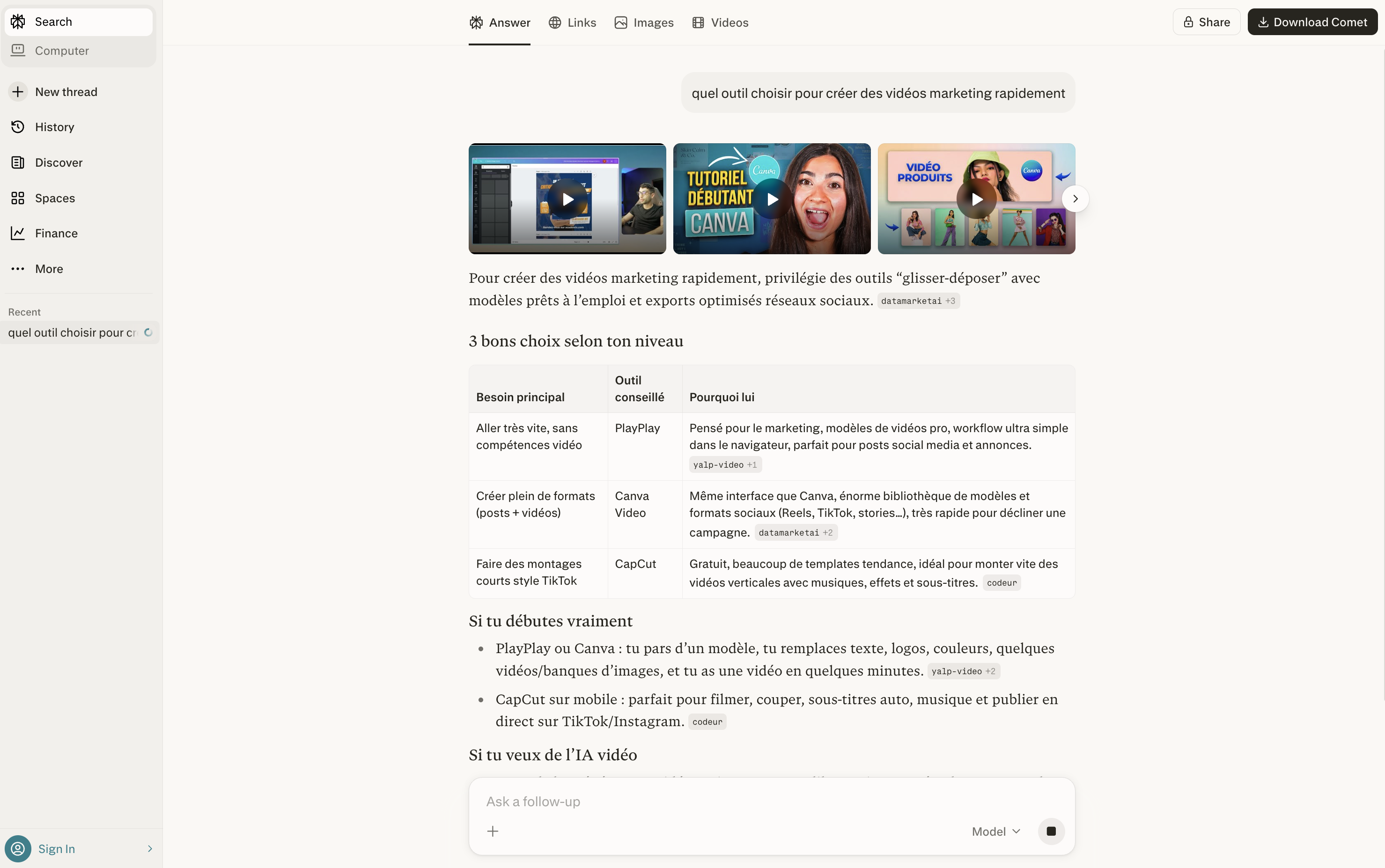The width and height of the screenshot is (1385, 868).
Task: Switch to the Images tab
Action: pyautogui.click(x=644, y=22)
